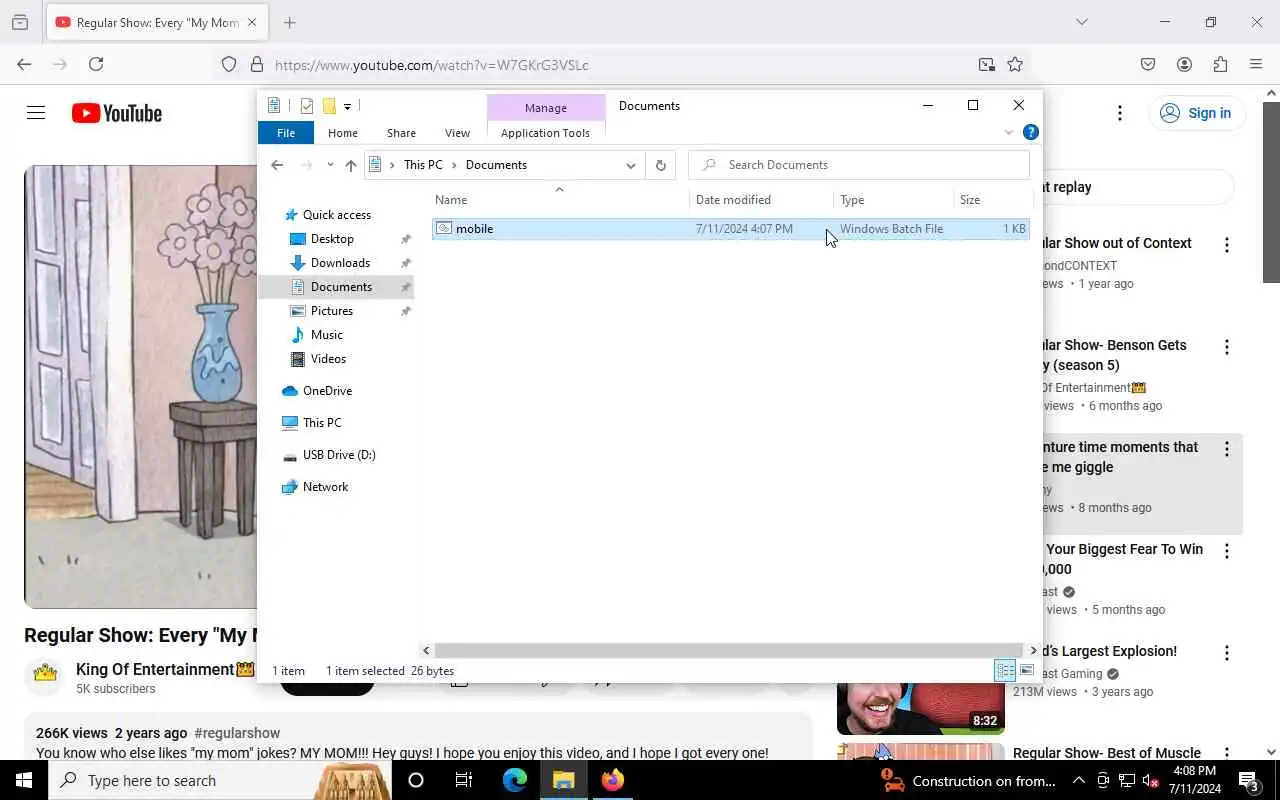1280x800 pixels.
Task: Open Microsoft Edge from taskbar
Action: 515,780
